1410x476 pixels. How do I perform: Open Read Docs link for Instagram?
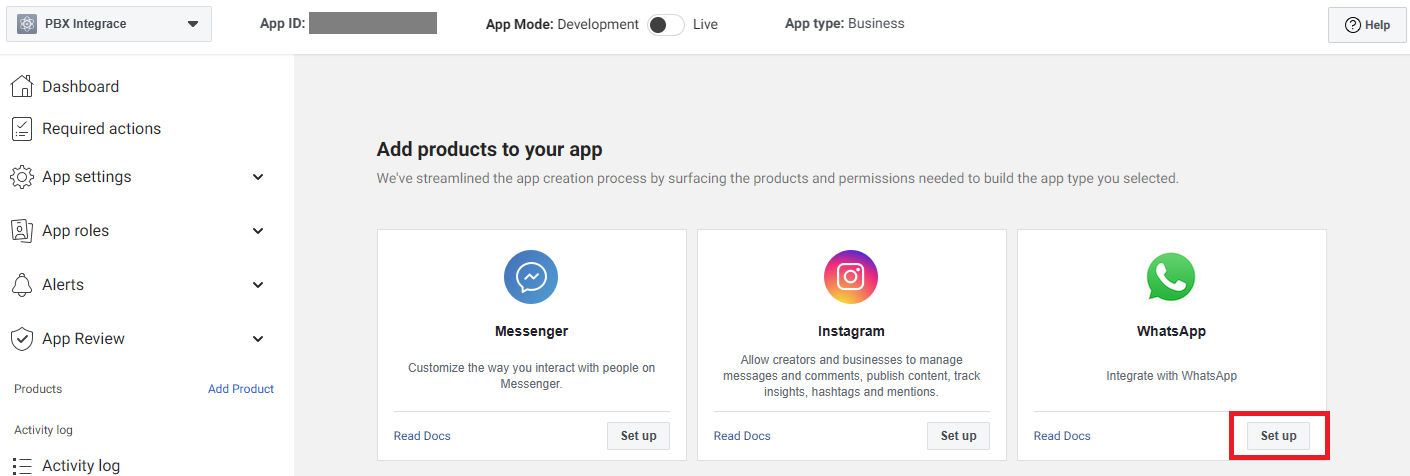pyautogui.click(x=742, y=436)
